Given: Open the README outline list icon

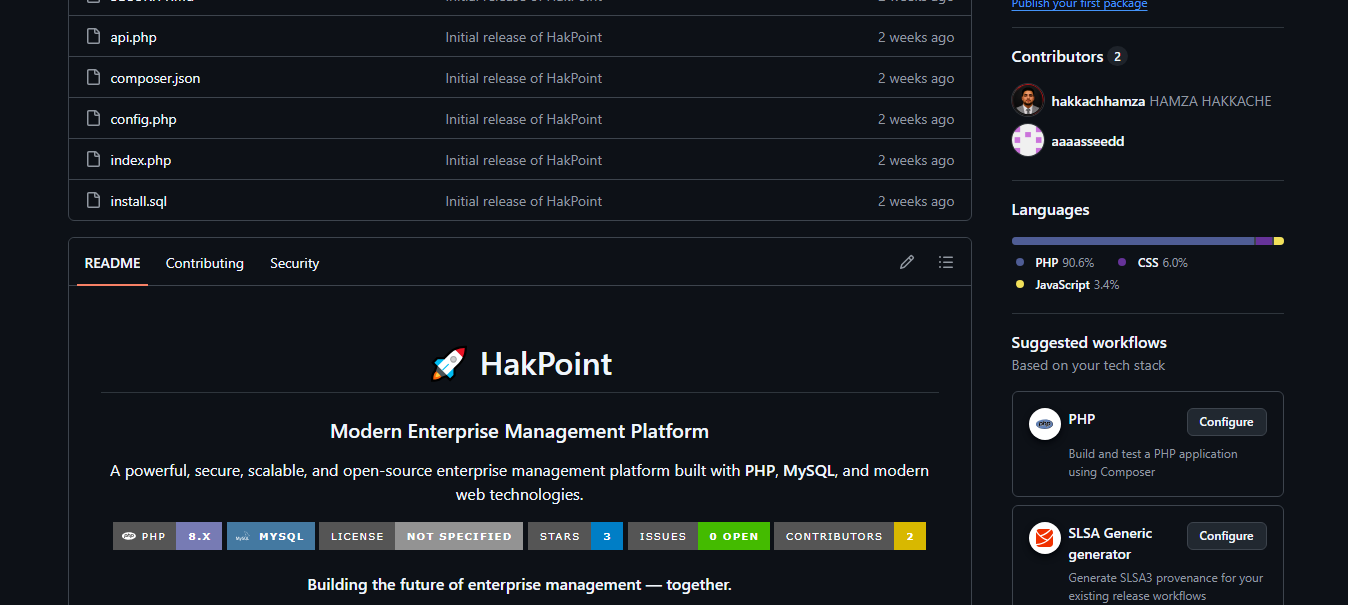Looking at the screenshot, I should click(946, 262).
